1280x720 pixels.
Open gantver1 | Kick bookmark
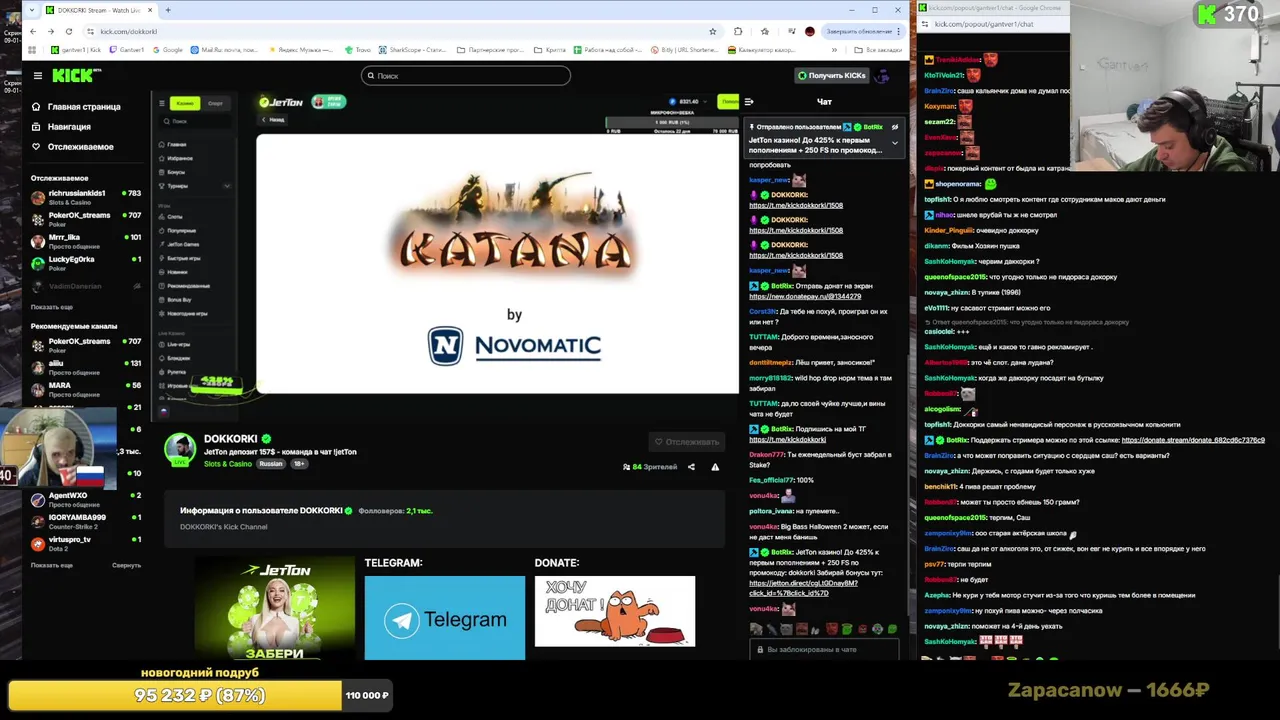click(75, 49)
